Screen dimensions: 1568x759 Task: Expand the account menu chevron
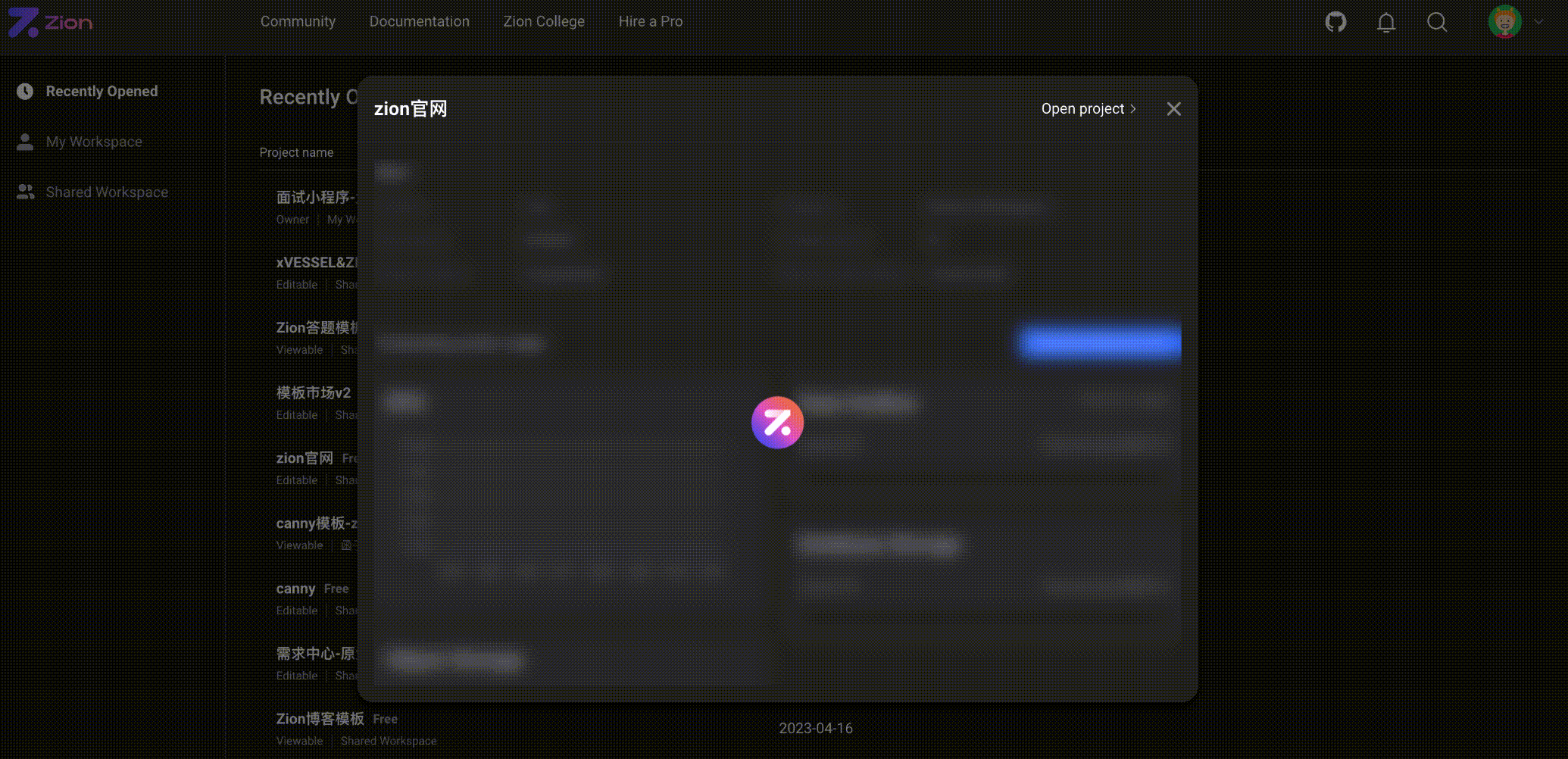click(x=1538, y=22)
